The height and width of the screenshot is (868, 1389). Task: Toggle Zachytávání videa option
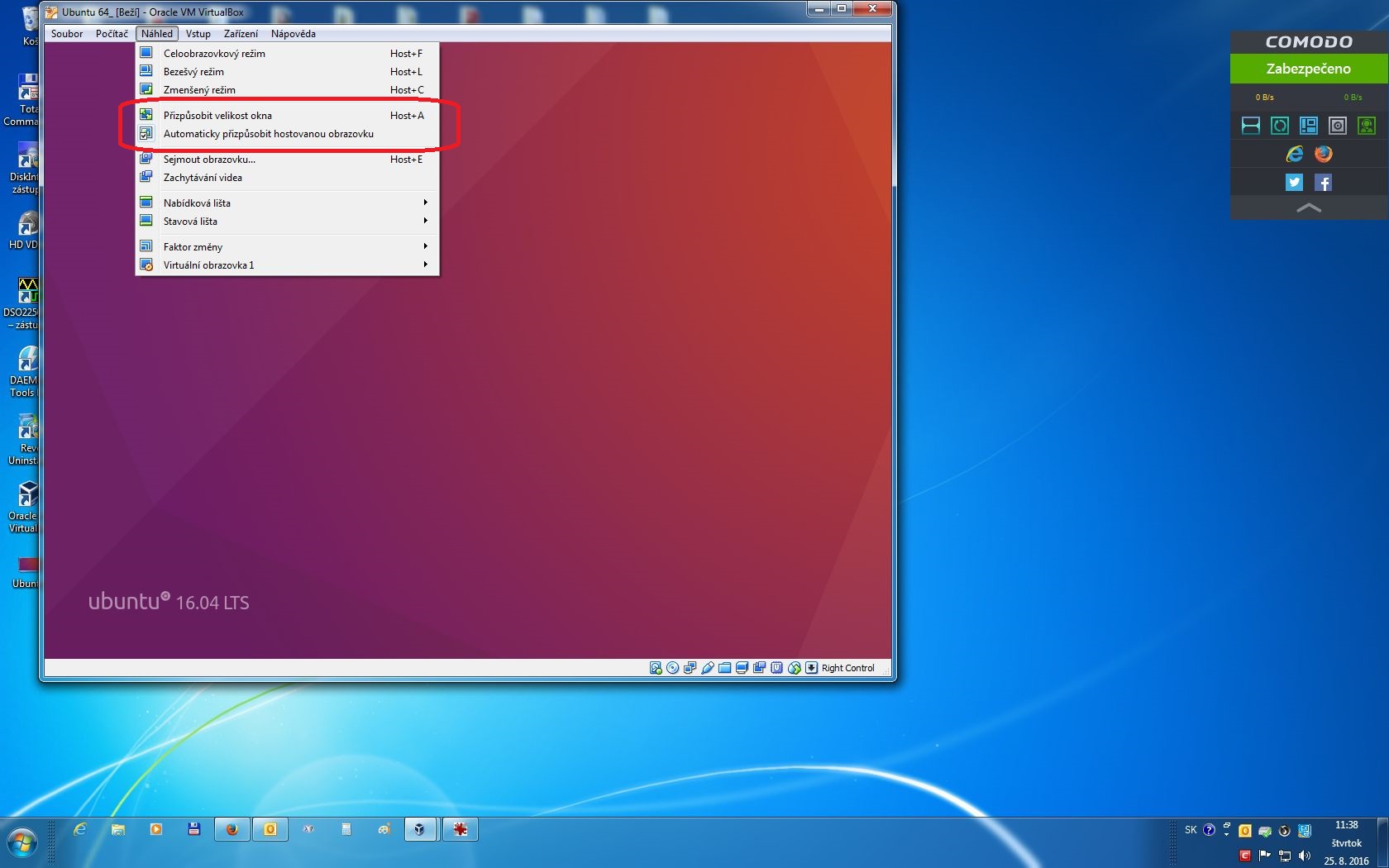coord(287,177)
